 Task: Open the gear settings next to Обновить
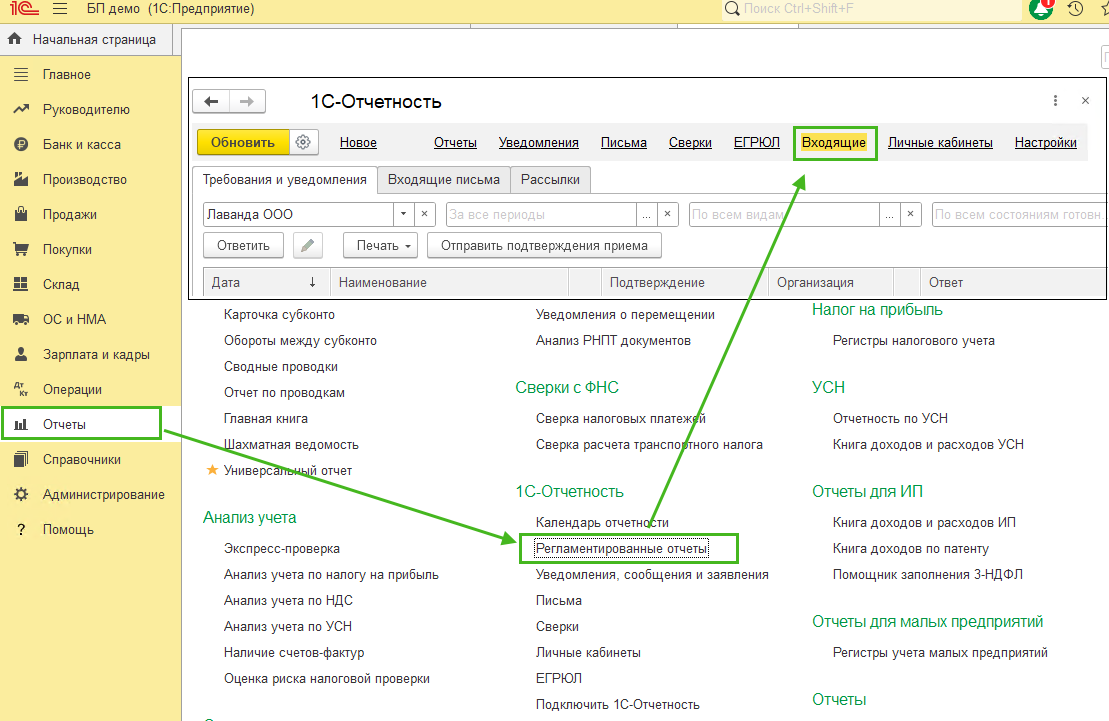click(x=303, y=142)
